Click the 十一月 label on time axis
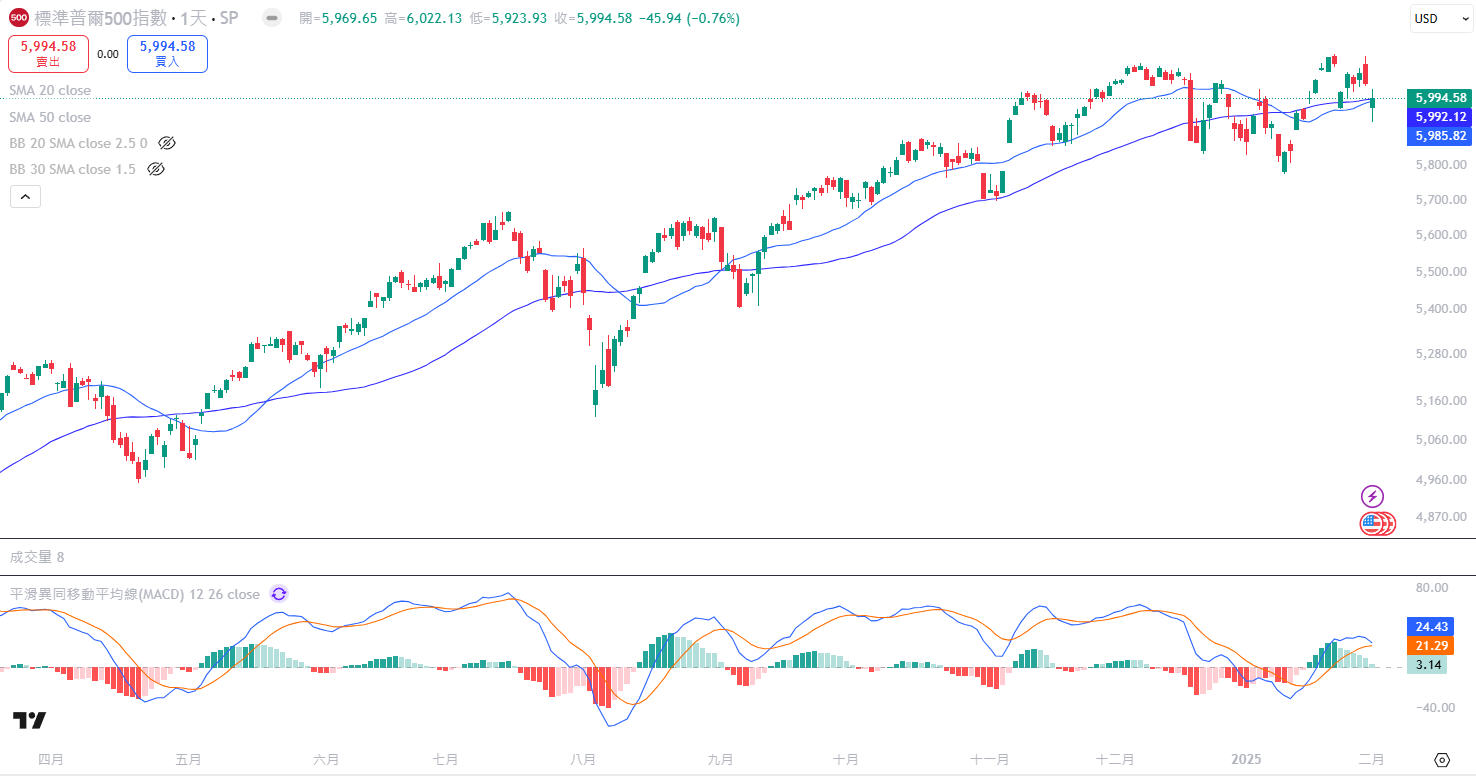Image resolution: width=1476 pixels, height=777 pixels. tap(989, 760)
